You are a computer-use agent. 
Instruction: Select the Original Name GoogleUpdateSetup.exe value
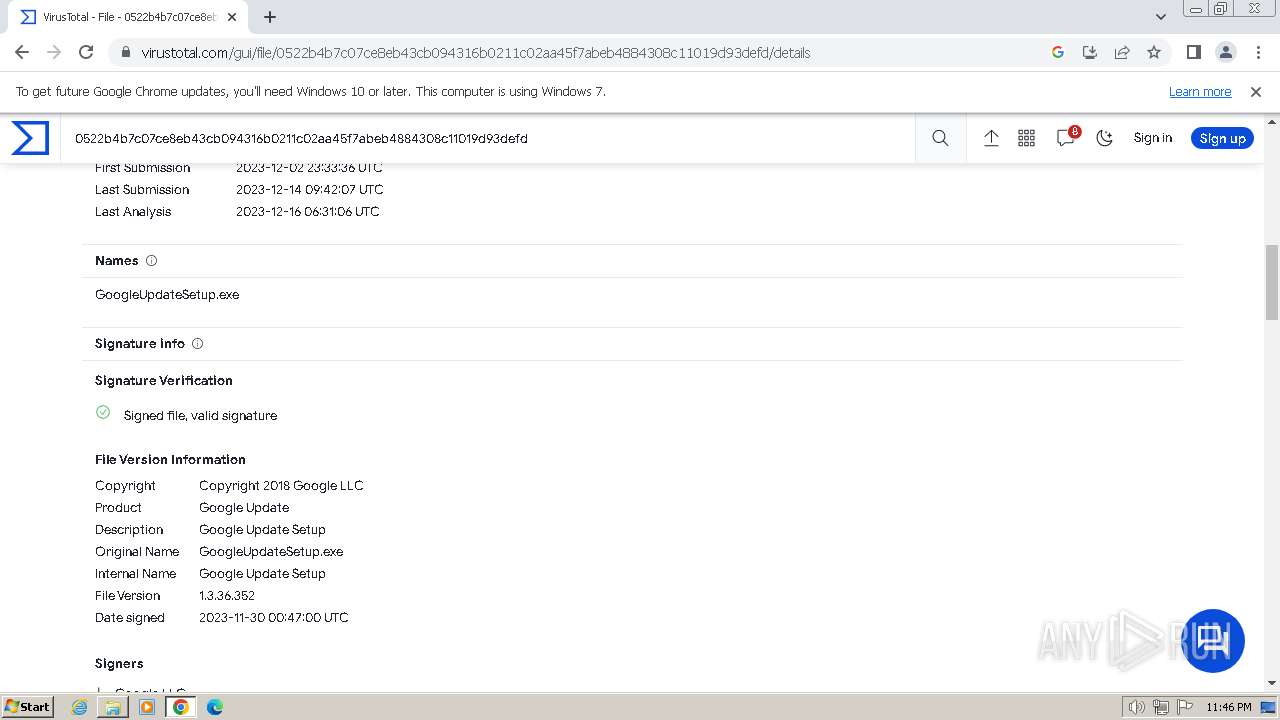pyautogui.click(x=271, y=551)
